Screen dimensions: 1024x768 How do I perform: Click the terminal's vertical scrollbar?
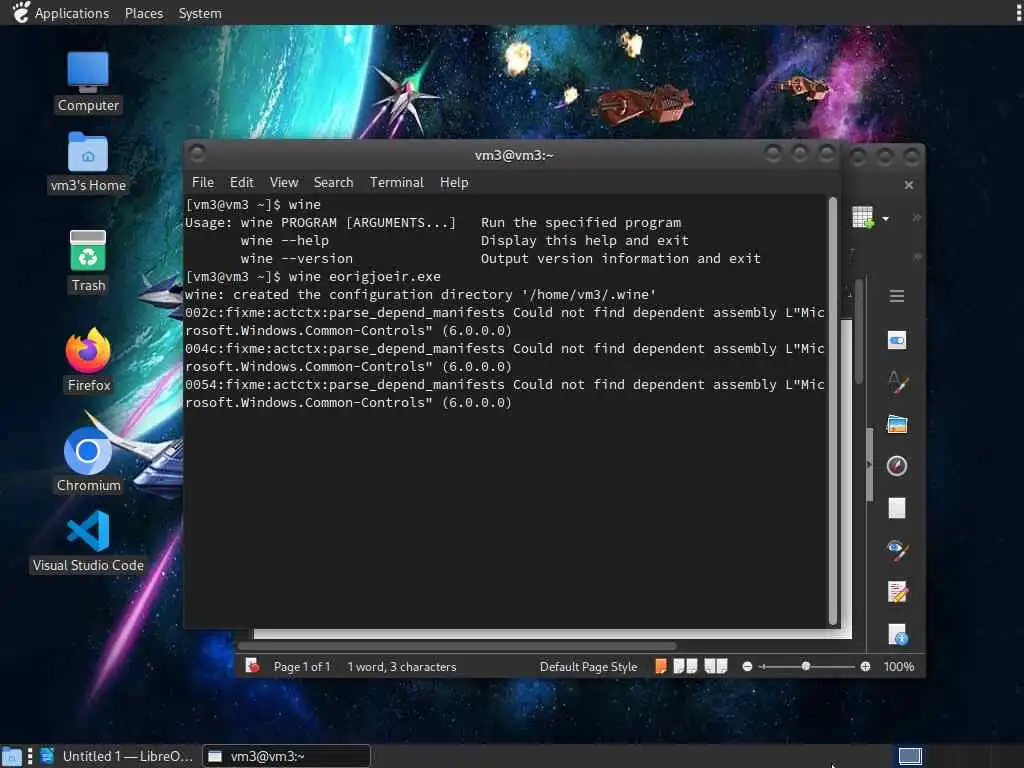833,411
